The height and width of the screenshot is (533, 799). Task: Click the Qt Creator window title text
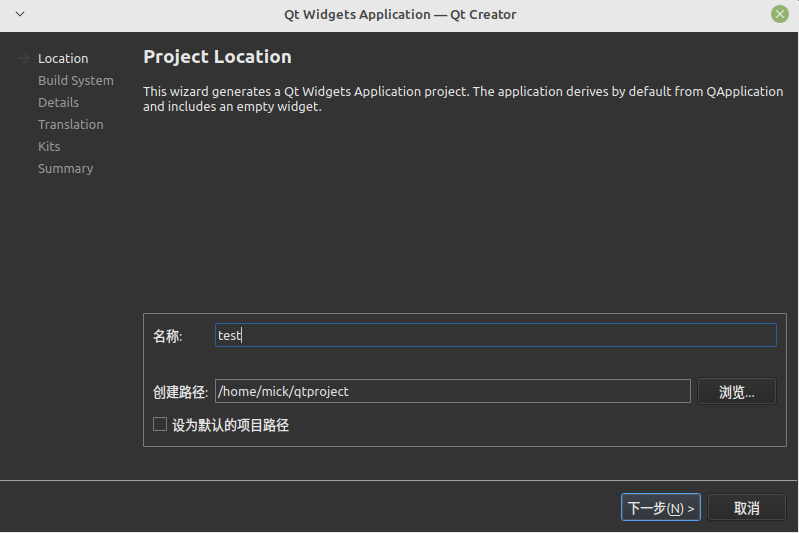(400, 14)
